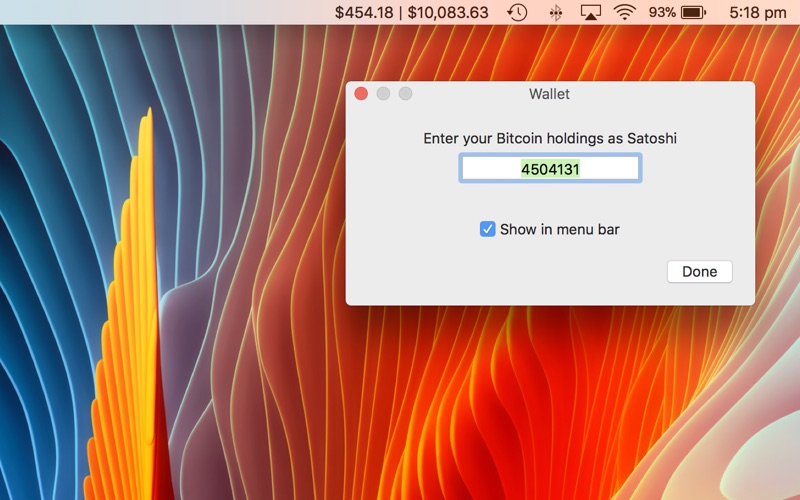Focus the Satoshi holdings input field

pyautogui.click(x=550, y=168)
